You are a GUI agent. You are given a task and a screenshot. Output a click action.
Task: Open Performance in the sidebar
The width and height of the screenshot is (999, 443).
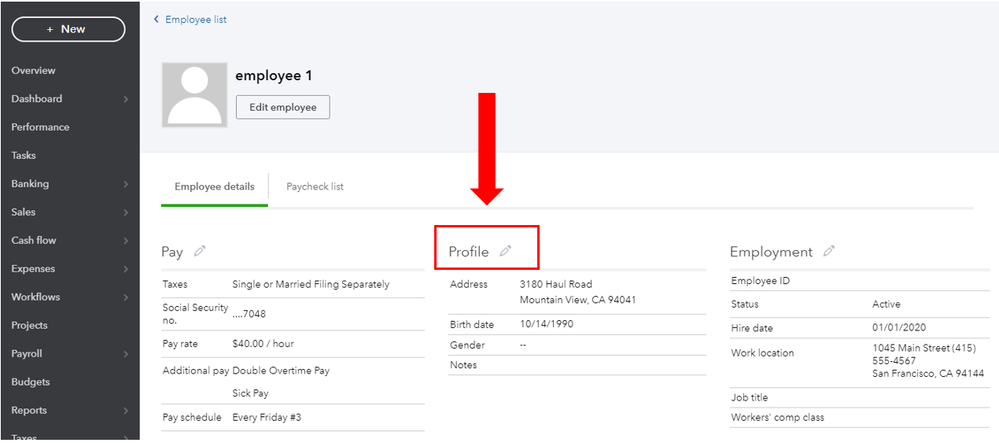click(40, 127)
